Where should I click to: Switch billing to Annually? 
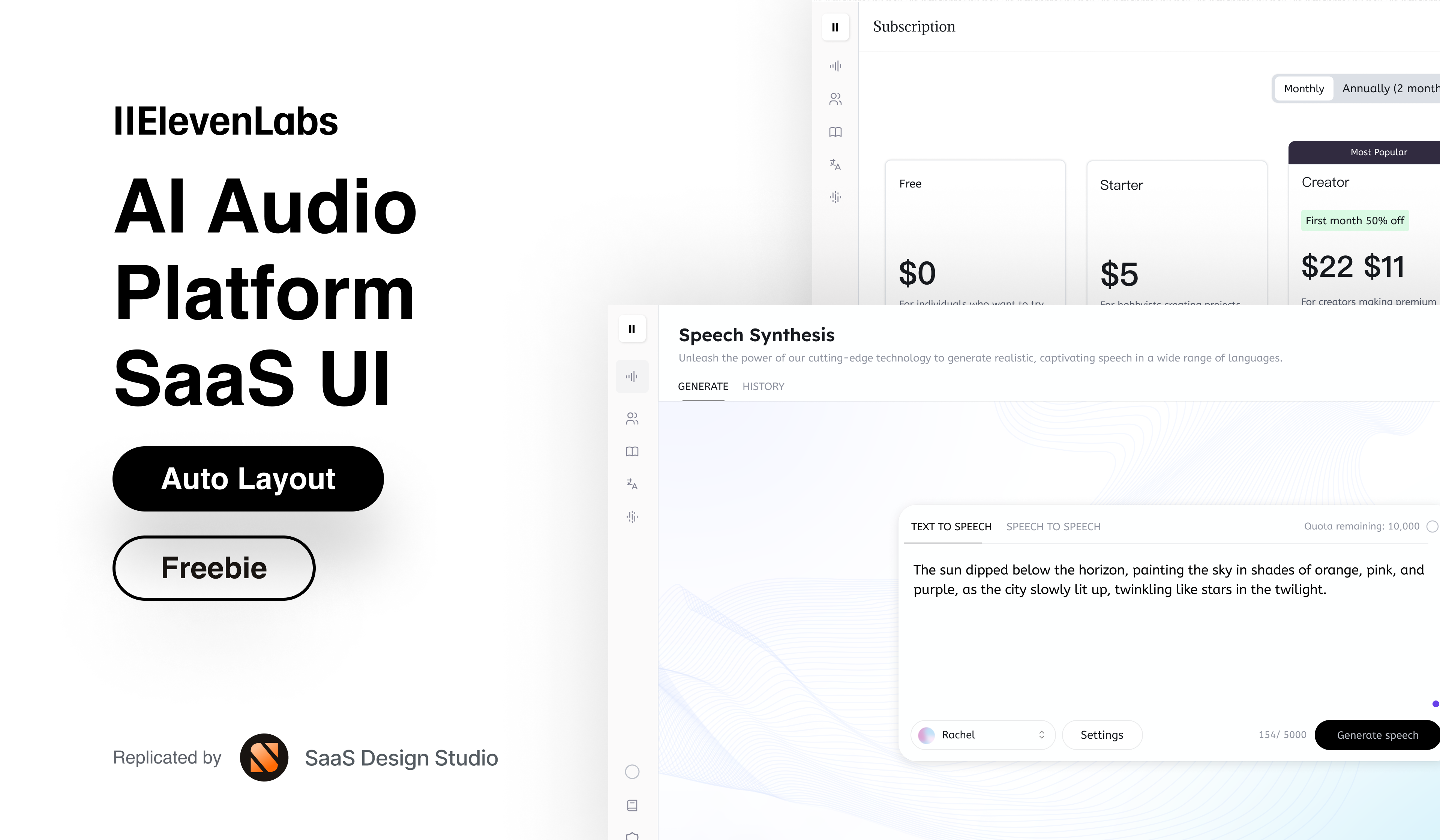point(1389,88)
